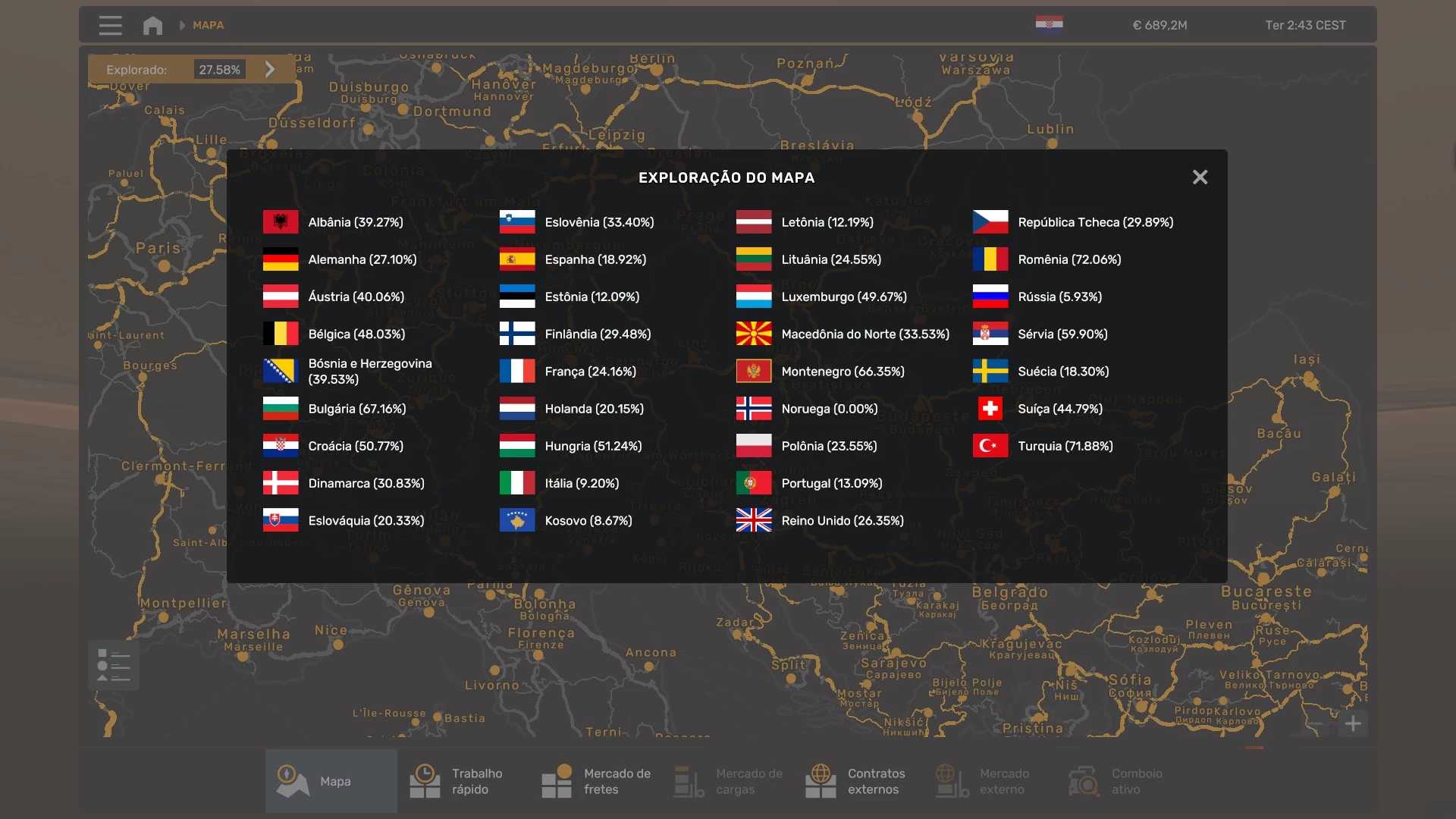The image size is (1456, 819).
Task: Open the map legend icon
Action: [114, 665]
